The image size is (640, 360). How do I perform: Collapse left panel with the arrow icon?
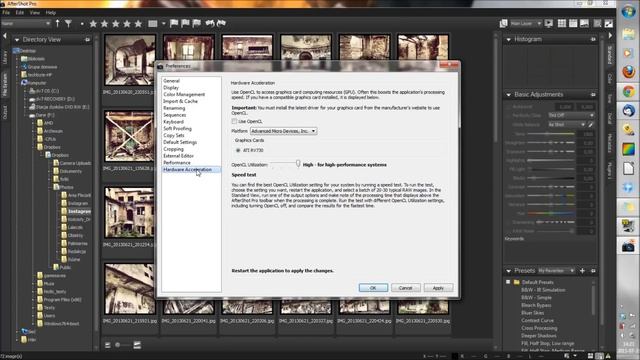click(4, 36)
